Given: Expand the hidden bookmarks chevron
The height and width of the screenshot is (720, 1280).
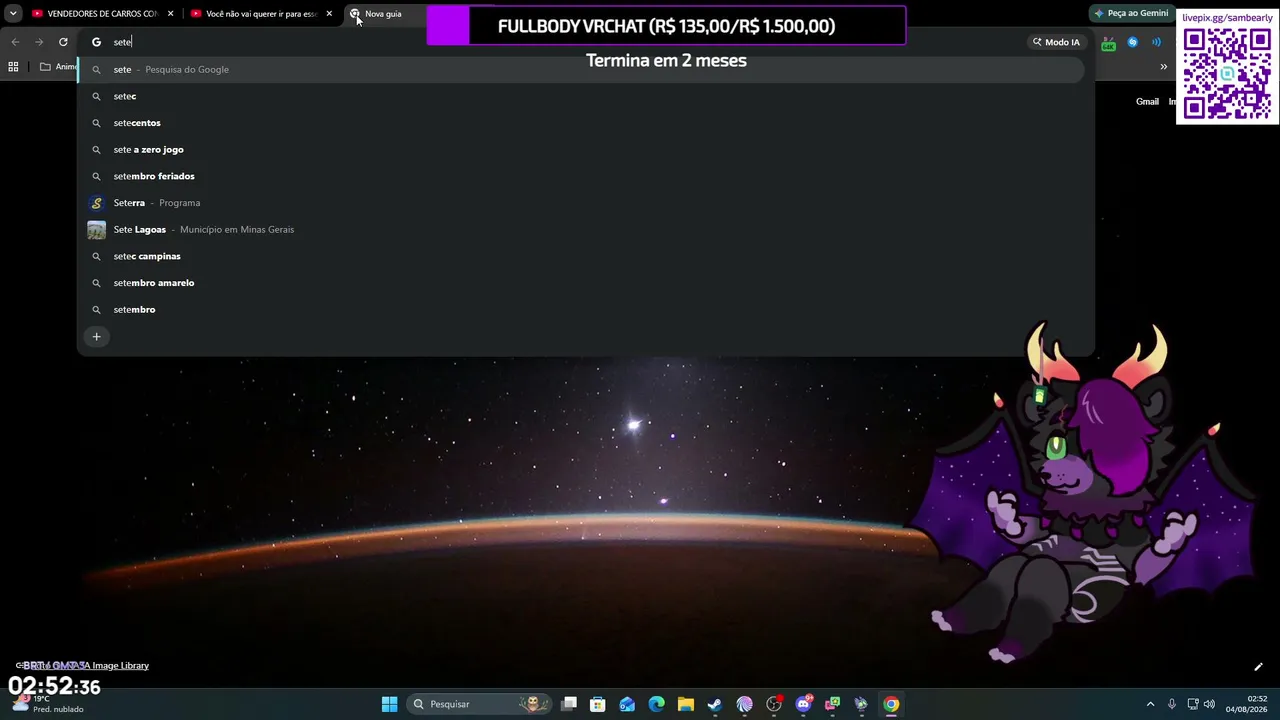Looking at the screenshot, I should click(x=1163, y=67).
